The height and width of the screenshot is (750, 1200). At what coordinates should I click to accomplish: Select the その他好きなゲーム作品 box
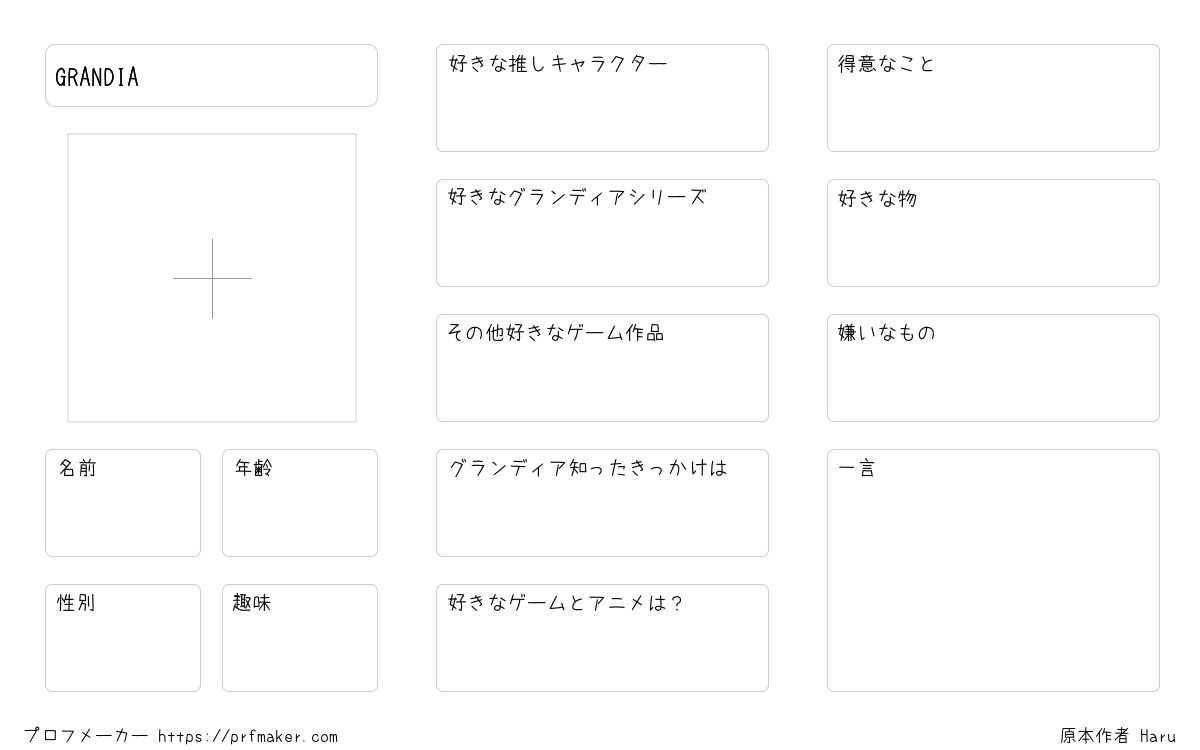(602, 368)
